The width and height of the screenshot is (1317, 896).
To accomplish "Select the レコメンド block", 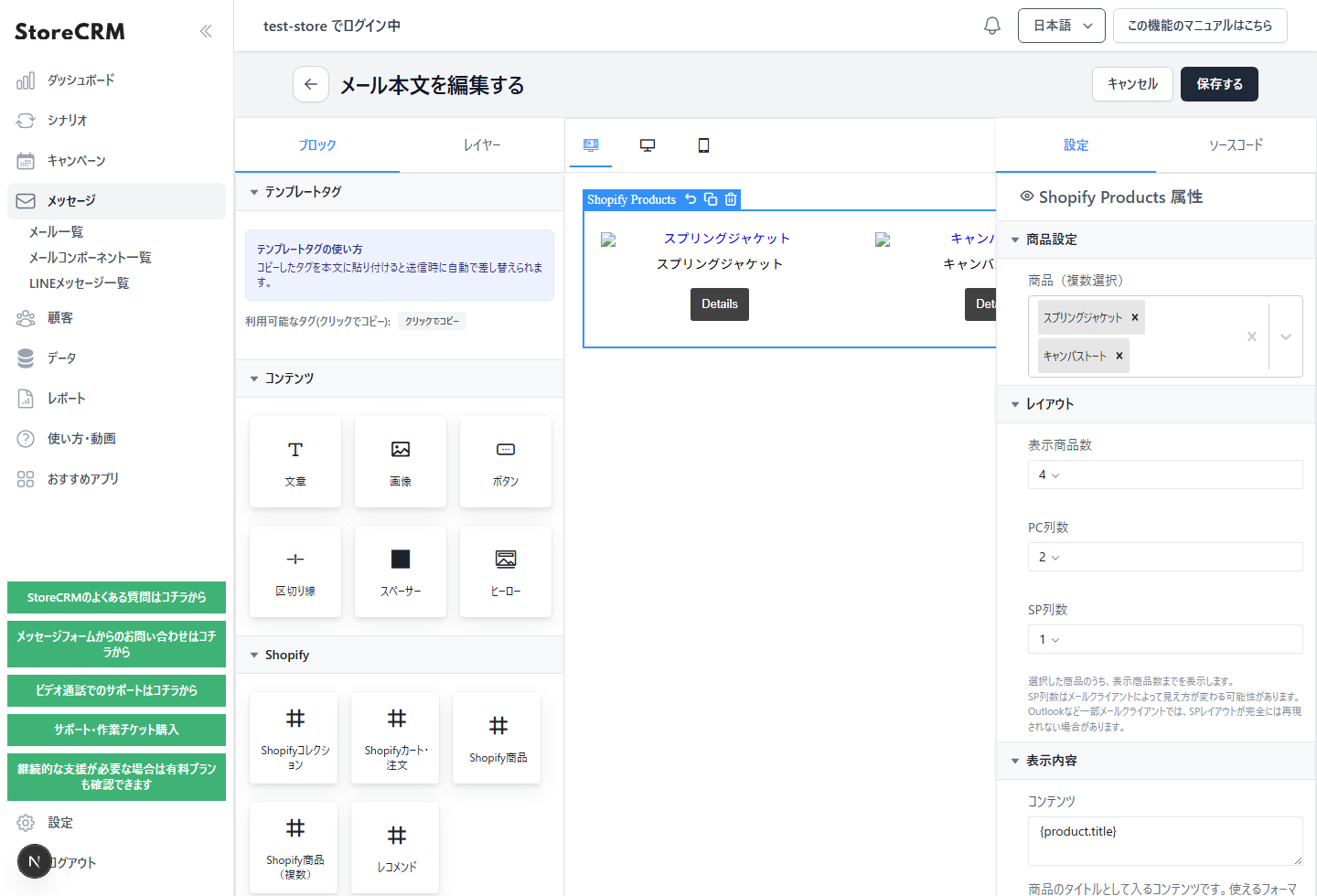I will click(x=396, y=848).
